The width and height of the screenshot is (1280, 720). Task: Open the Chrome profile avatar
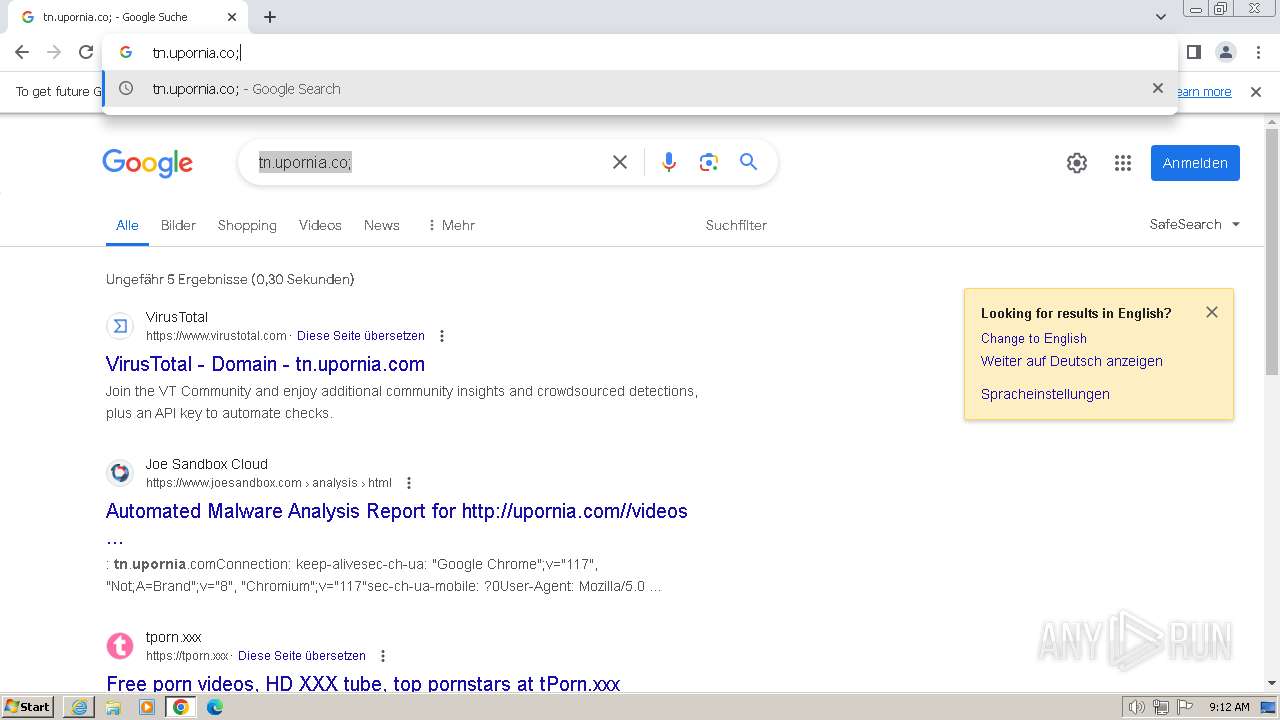1225,52
